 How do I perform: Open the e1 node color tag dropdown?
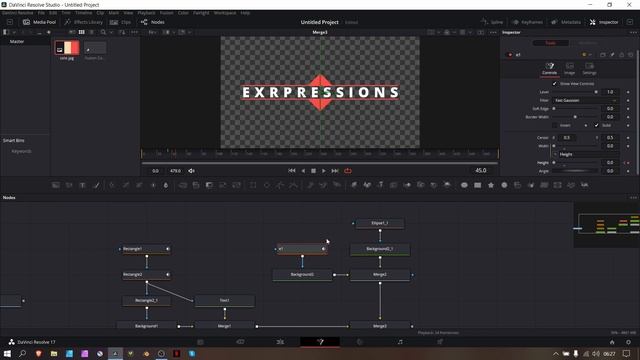click(586, 55)
